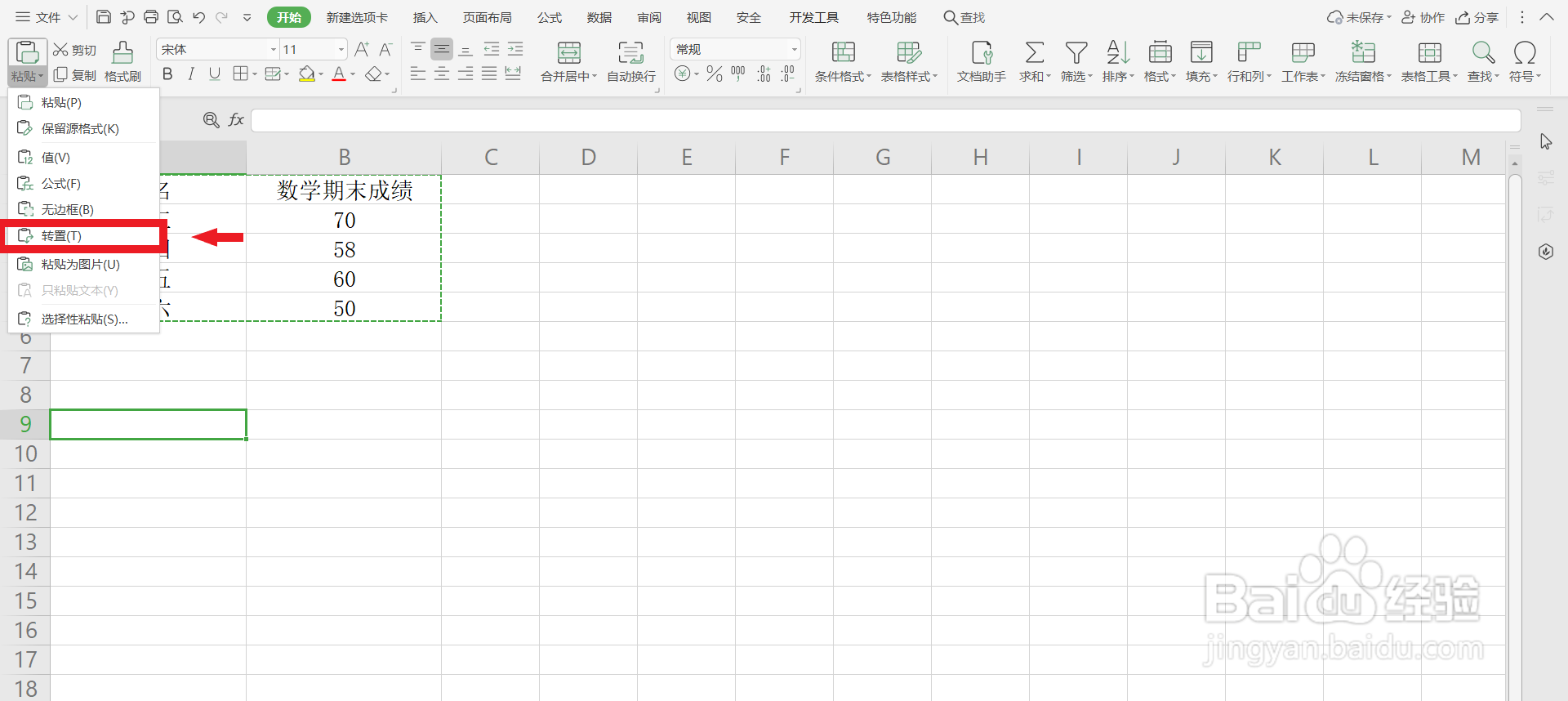The image size is (1568, 701).
Task: Click the Share (分享) button
Action: pos(1477,17)
